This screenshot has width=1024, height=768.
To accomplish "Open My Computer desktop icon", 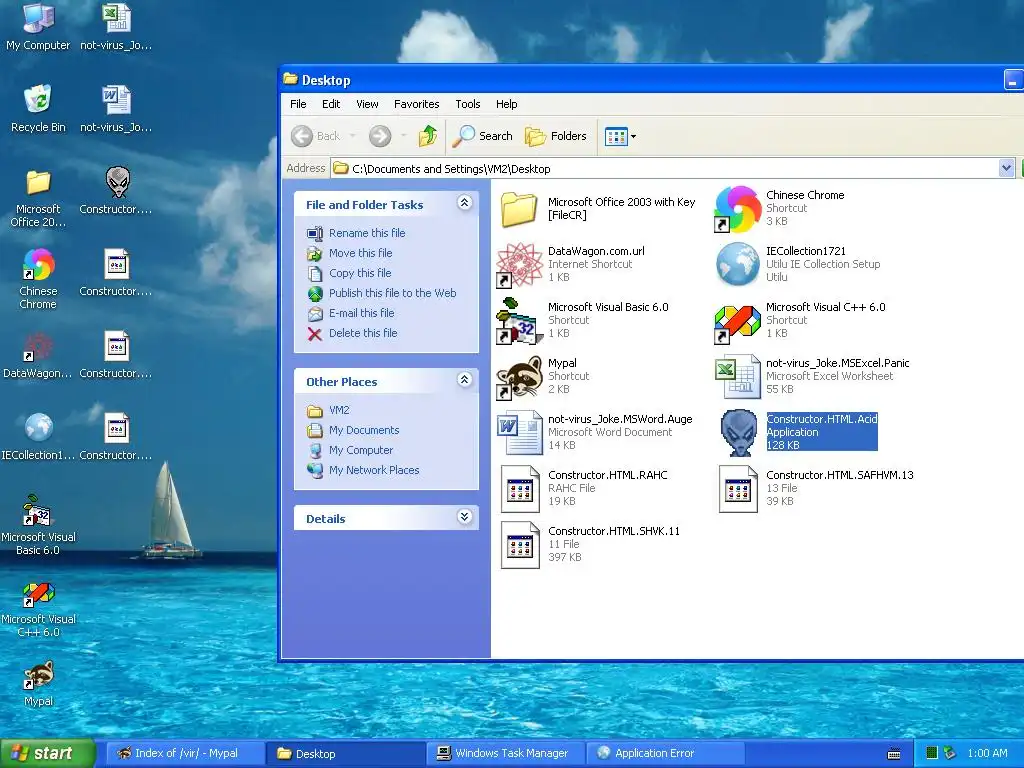I will [x=38, y=26].
